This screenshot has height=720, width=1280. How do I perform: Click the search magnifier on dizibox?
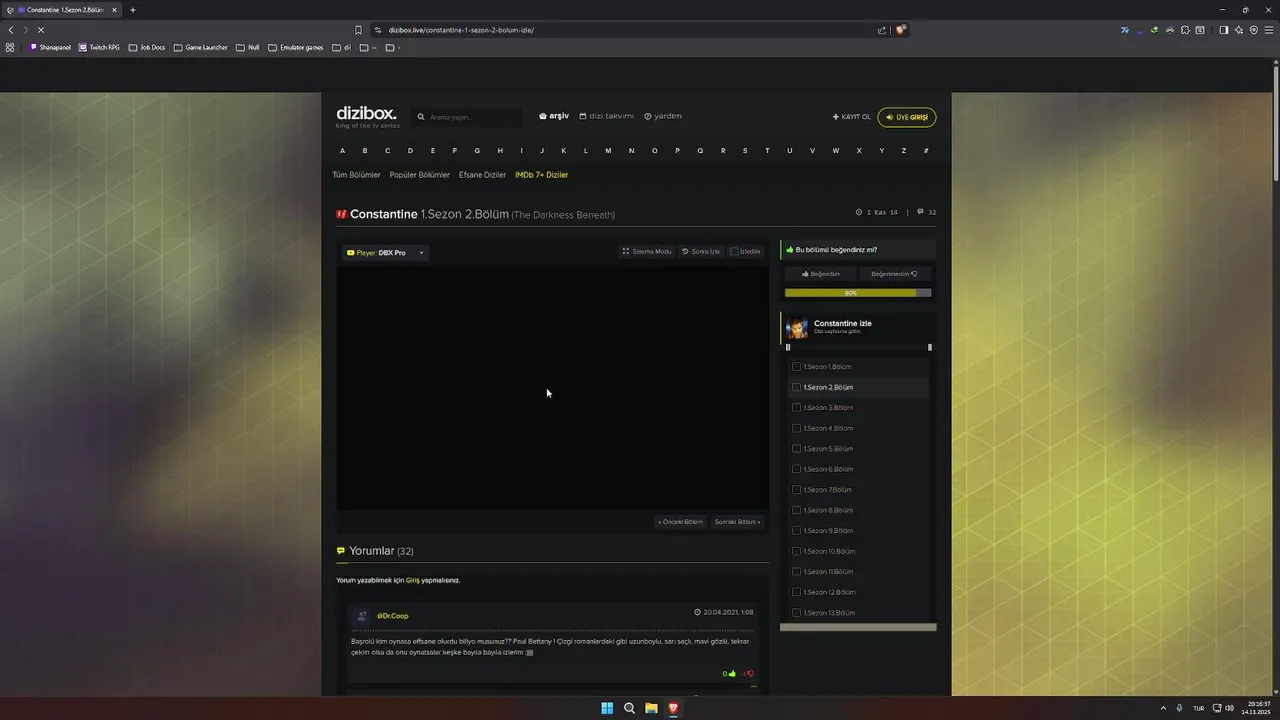[421, 117]
